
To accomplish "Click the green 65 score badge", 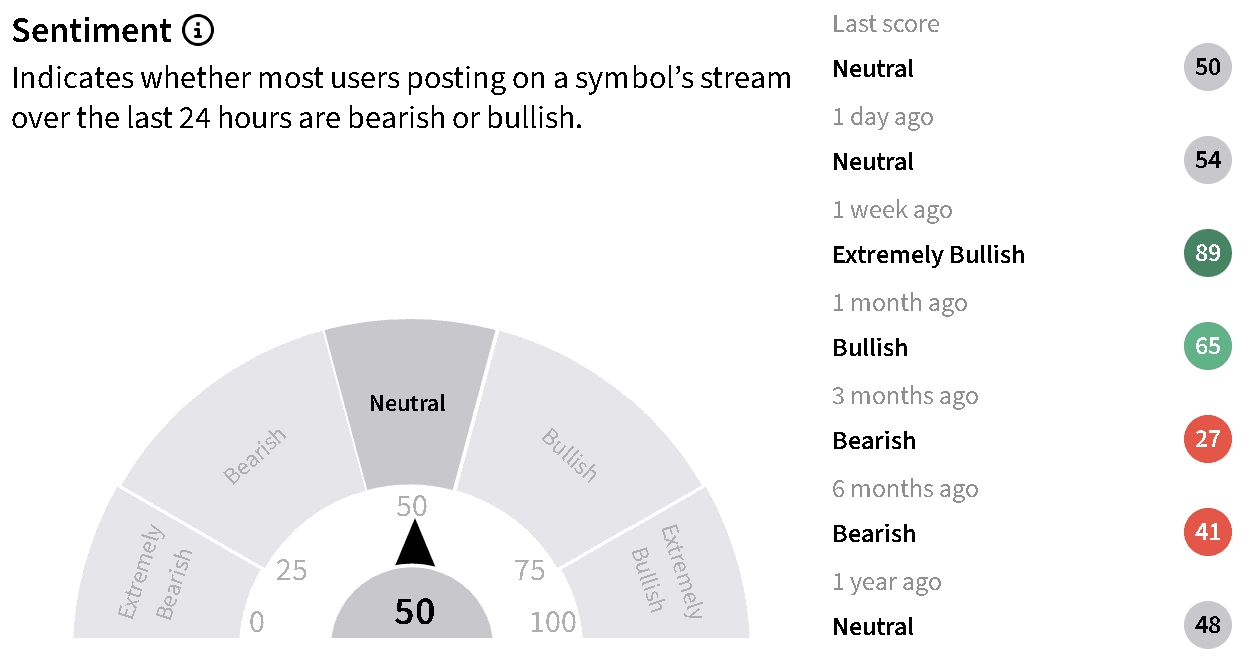I will pos(1208,346).
